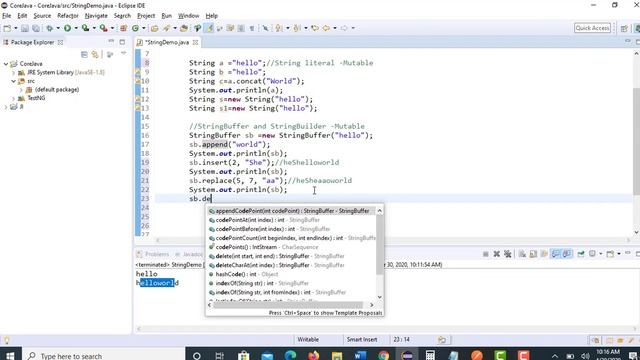Open the Source menu
Screen dimensions: 640x360
coord(42,16)
